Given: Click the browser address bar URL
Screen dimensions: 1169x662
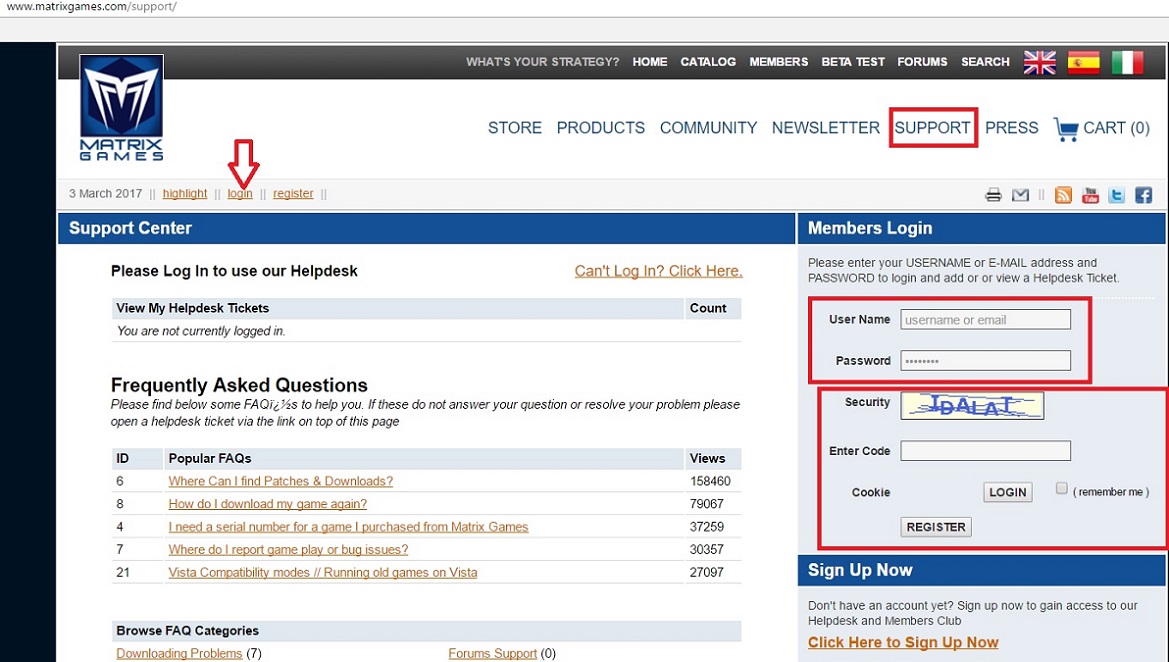Looking at the screenshot, I should (x=91, y=7).
